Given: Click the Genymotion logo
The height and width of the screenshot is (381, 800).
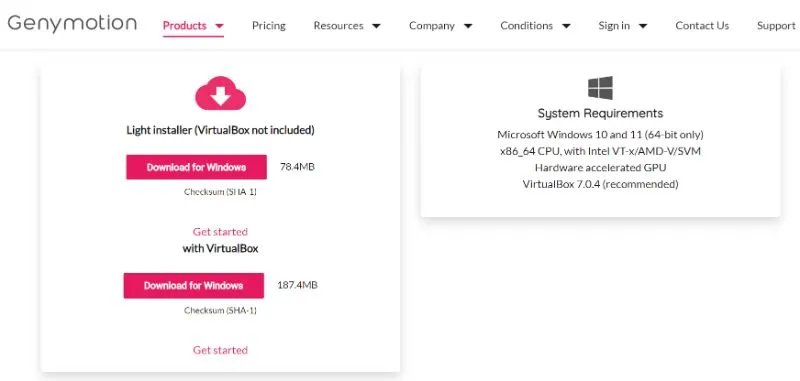Looking at the screenshot, I should point(72,24).
